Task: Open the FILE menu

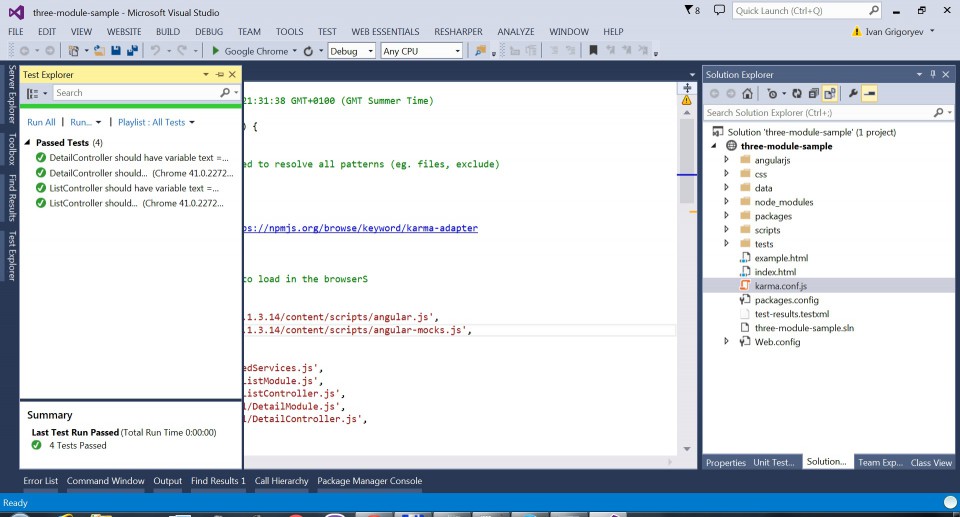Action: tap(16, 31)
